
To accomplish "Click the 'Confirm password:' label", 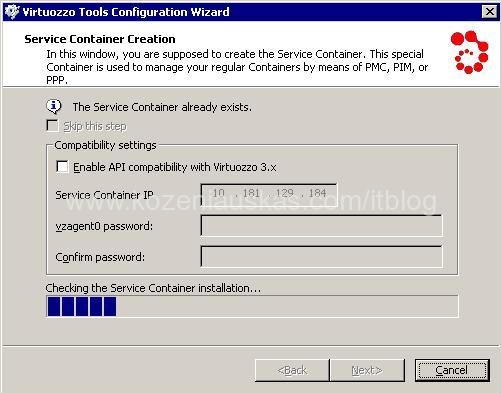I will [x=100, y=257].
